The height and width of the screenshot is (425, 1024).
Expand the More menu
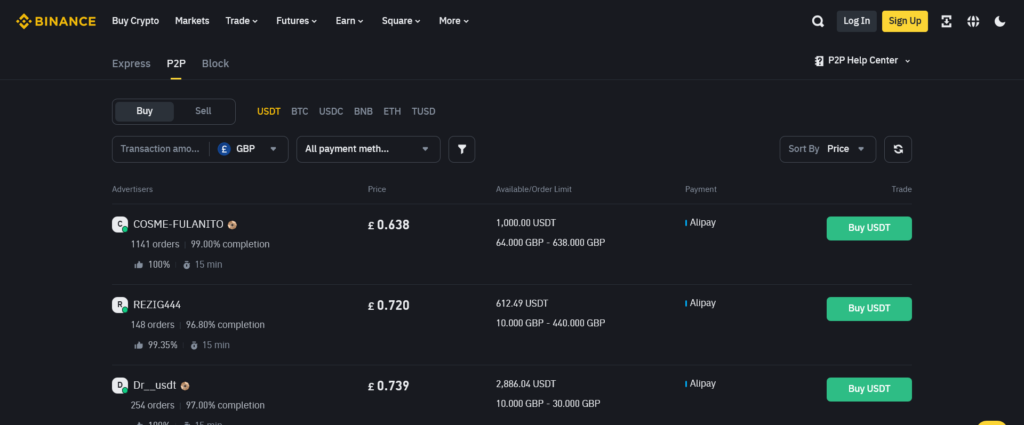click(x=454, y=21)
